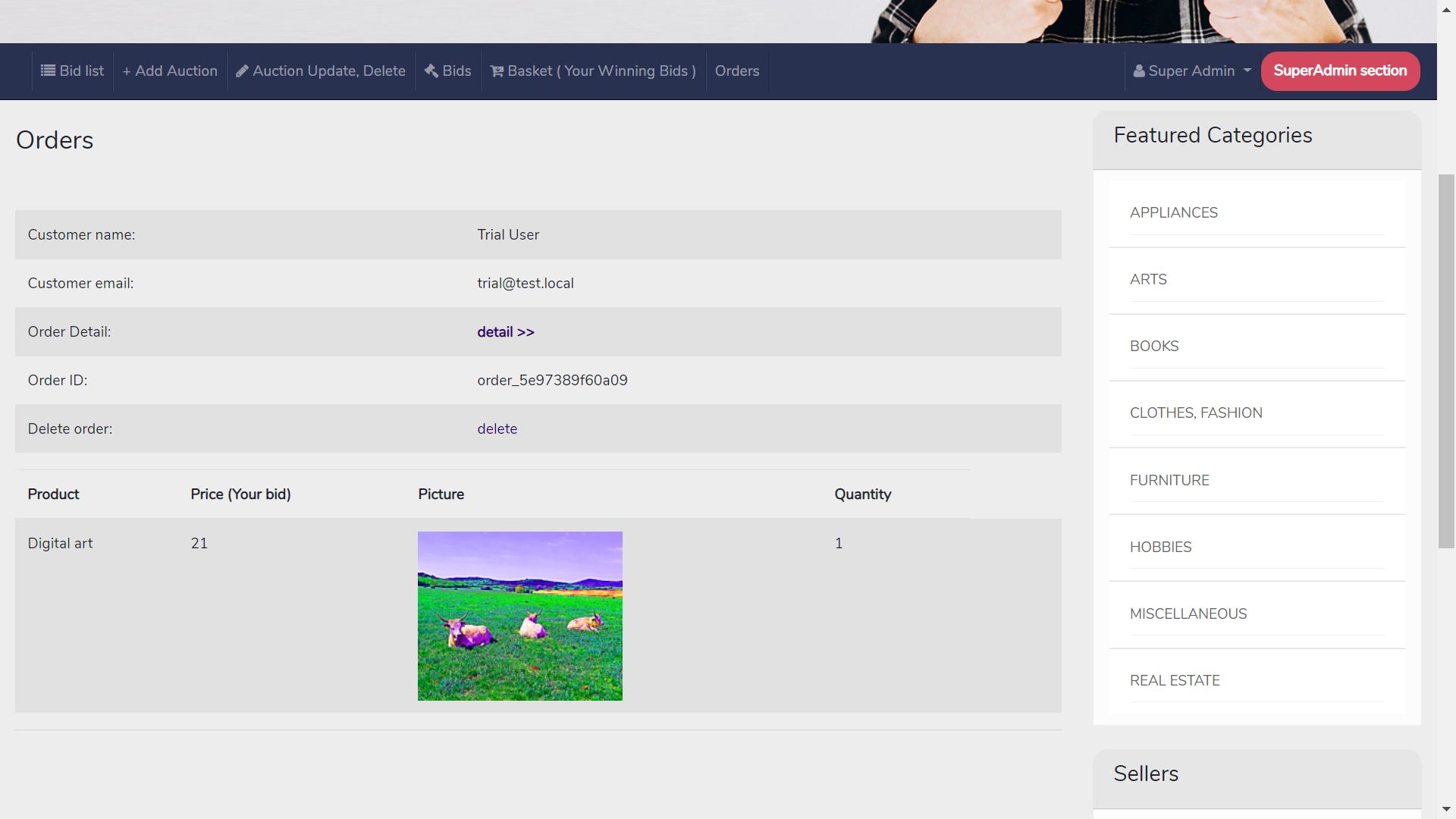Click the Super Admin user icon

click(1138, 71)
